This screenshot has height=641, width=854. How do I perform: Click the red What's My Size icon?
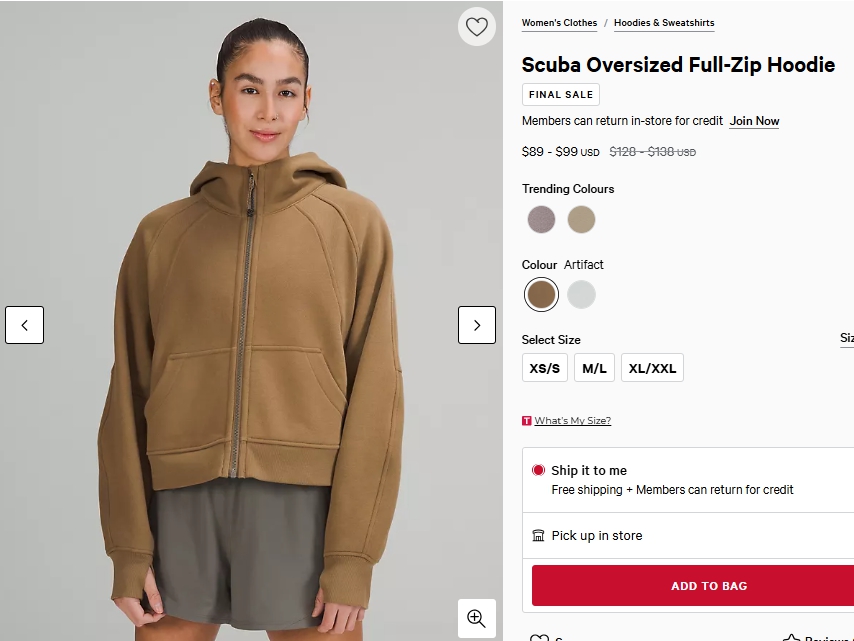coord(527,420)
